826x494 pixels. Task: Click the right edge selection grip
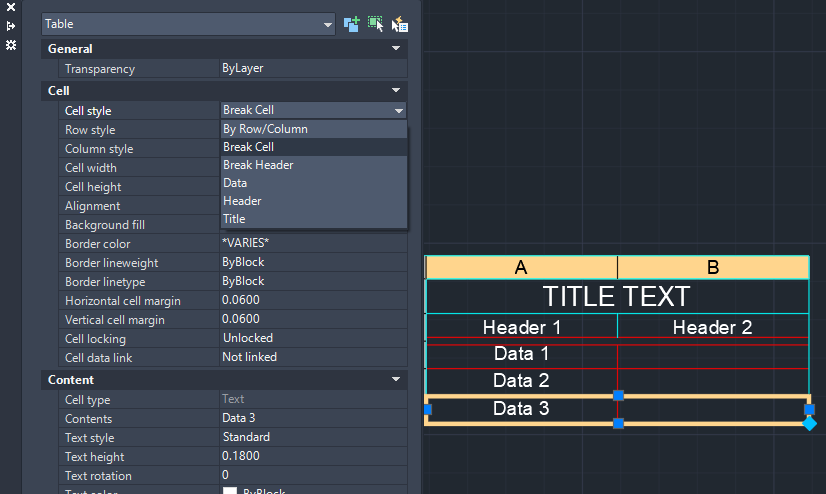tap(810, 409)
